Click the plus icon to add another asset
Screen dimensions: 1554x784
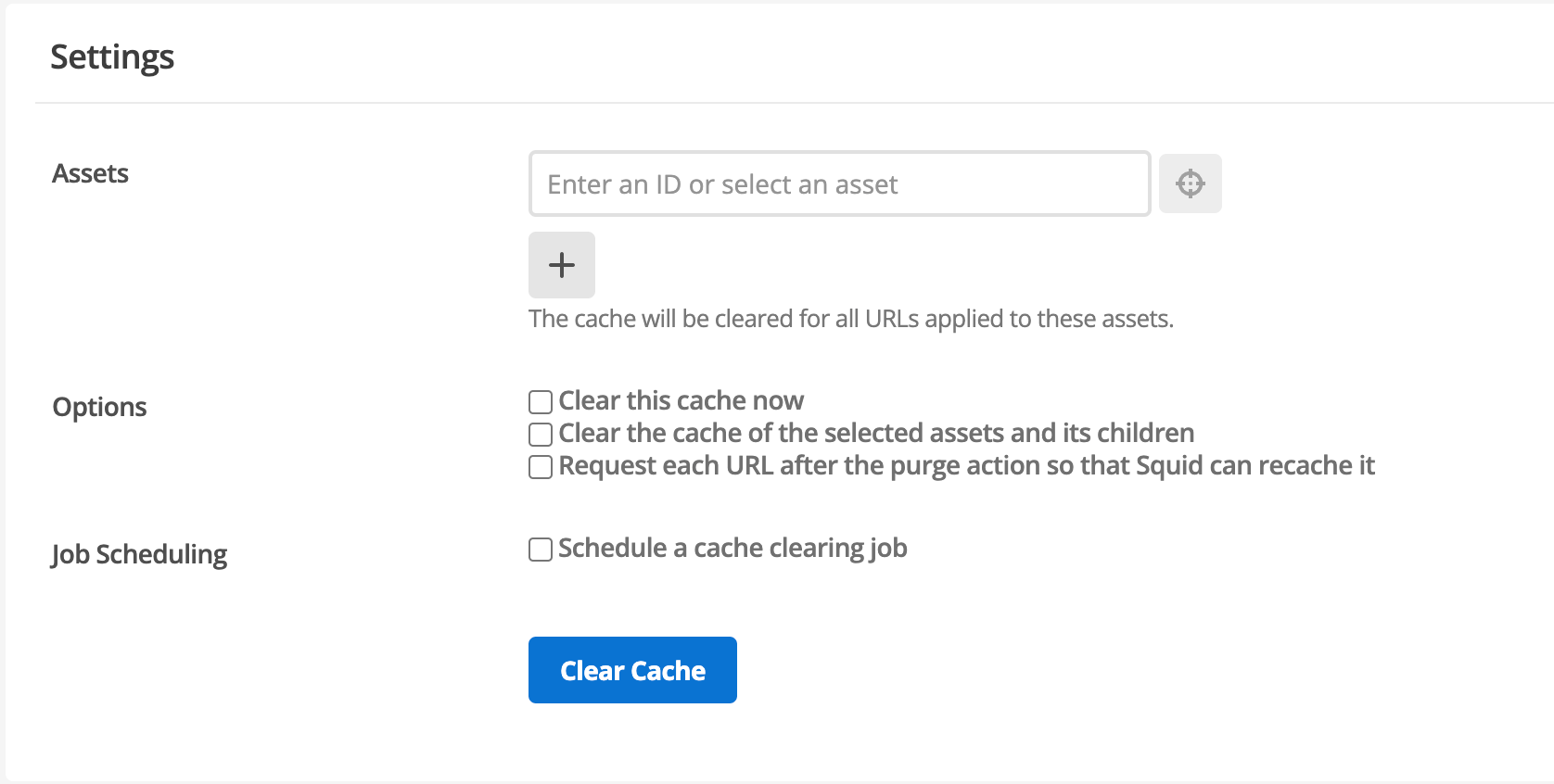click(561, 265)
